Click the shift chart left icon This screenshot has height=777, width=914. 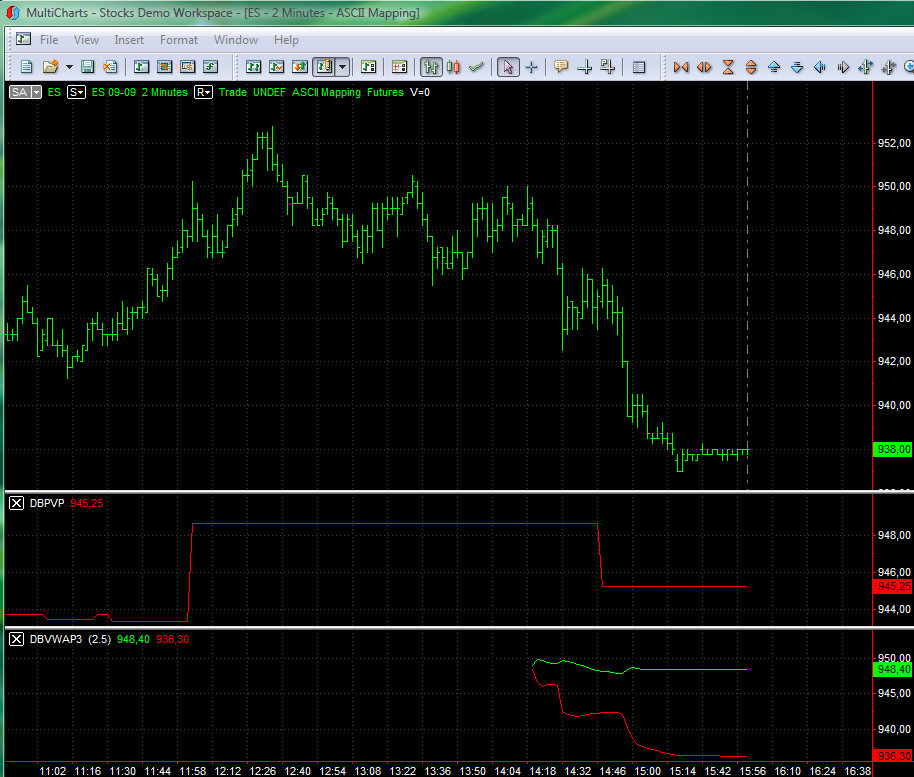click(820, 67)
